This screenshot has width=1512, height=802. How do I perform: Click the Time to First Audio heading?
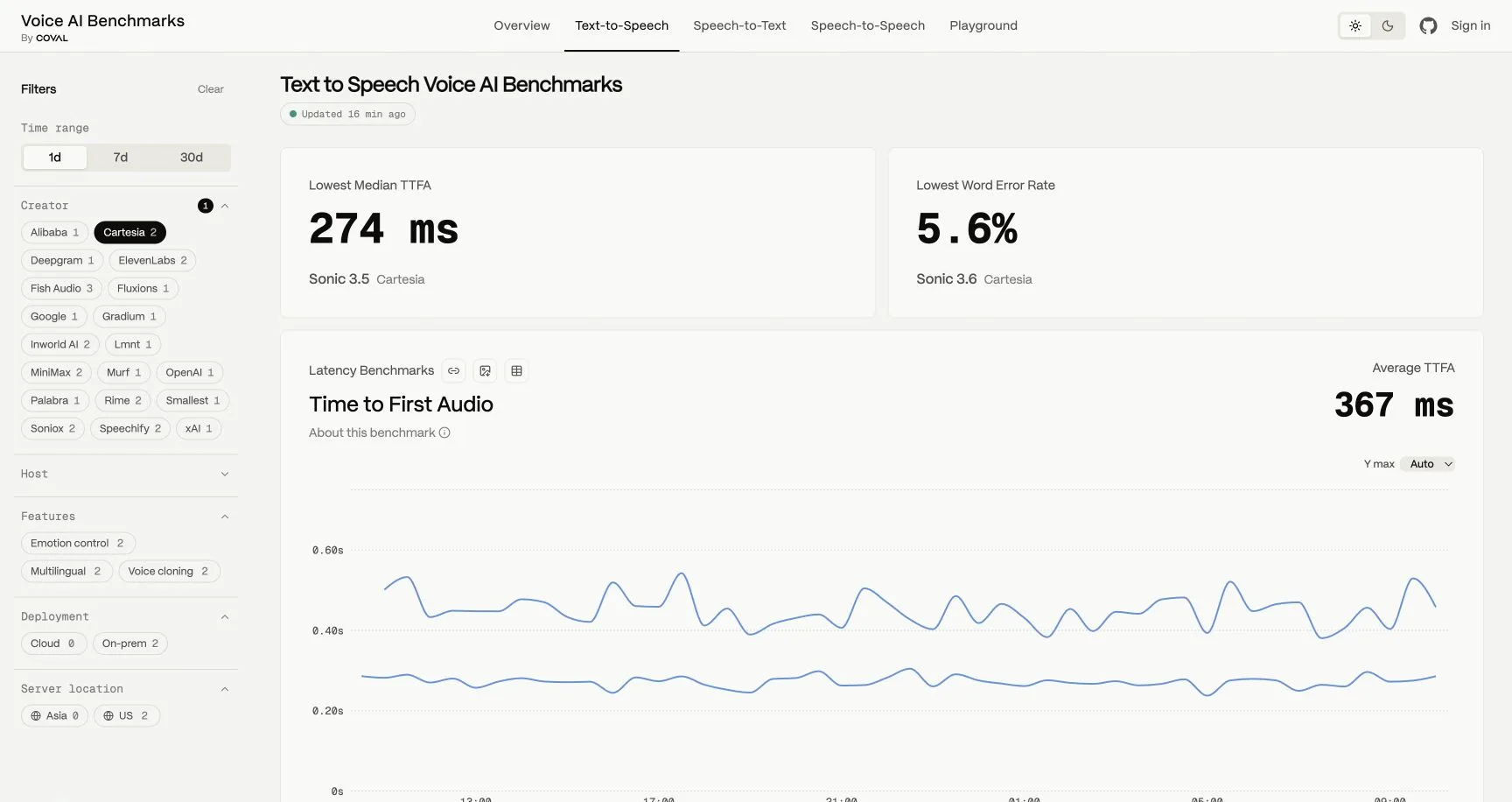tap(401, 405)
